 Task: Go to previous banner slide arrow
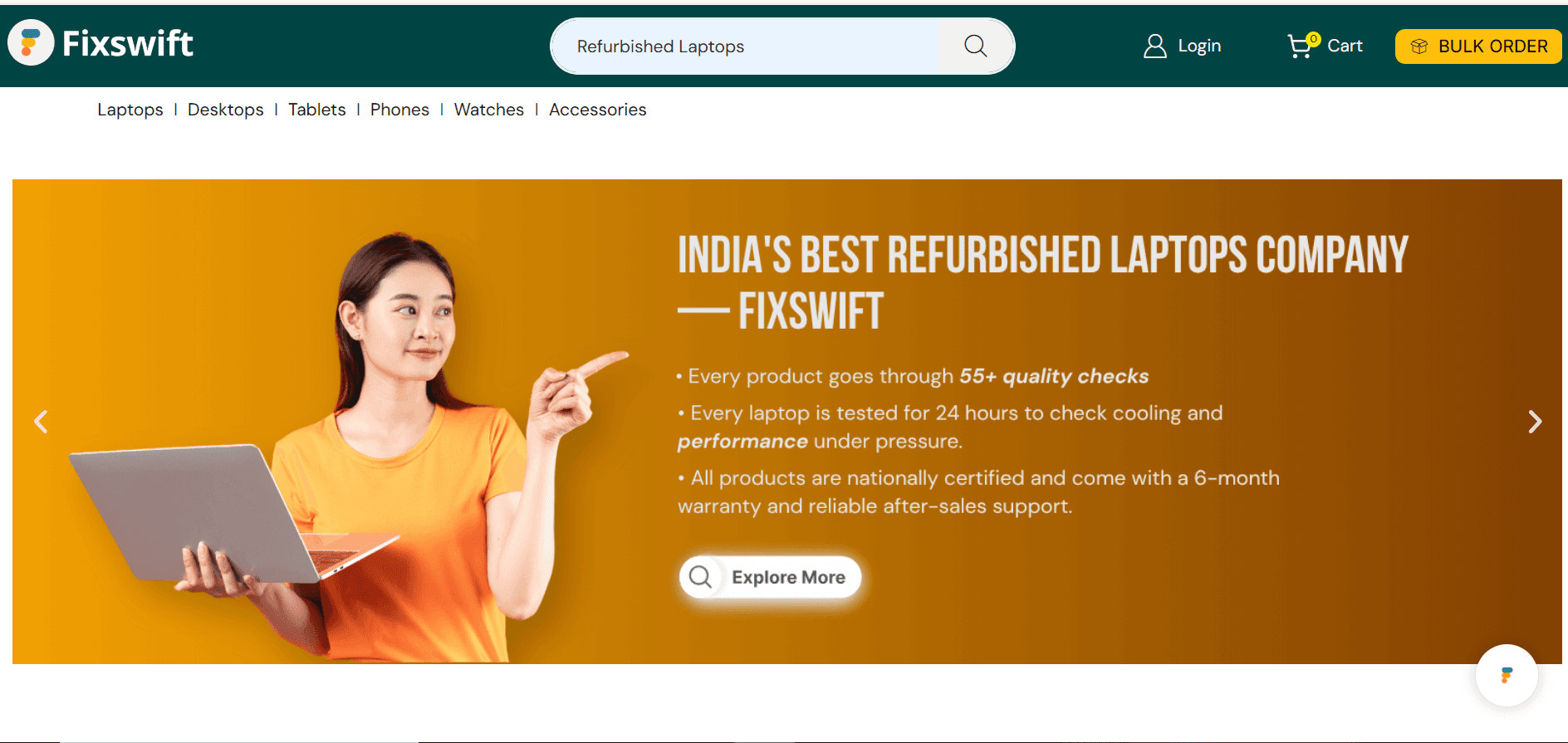click(x=41, y=422)
